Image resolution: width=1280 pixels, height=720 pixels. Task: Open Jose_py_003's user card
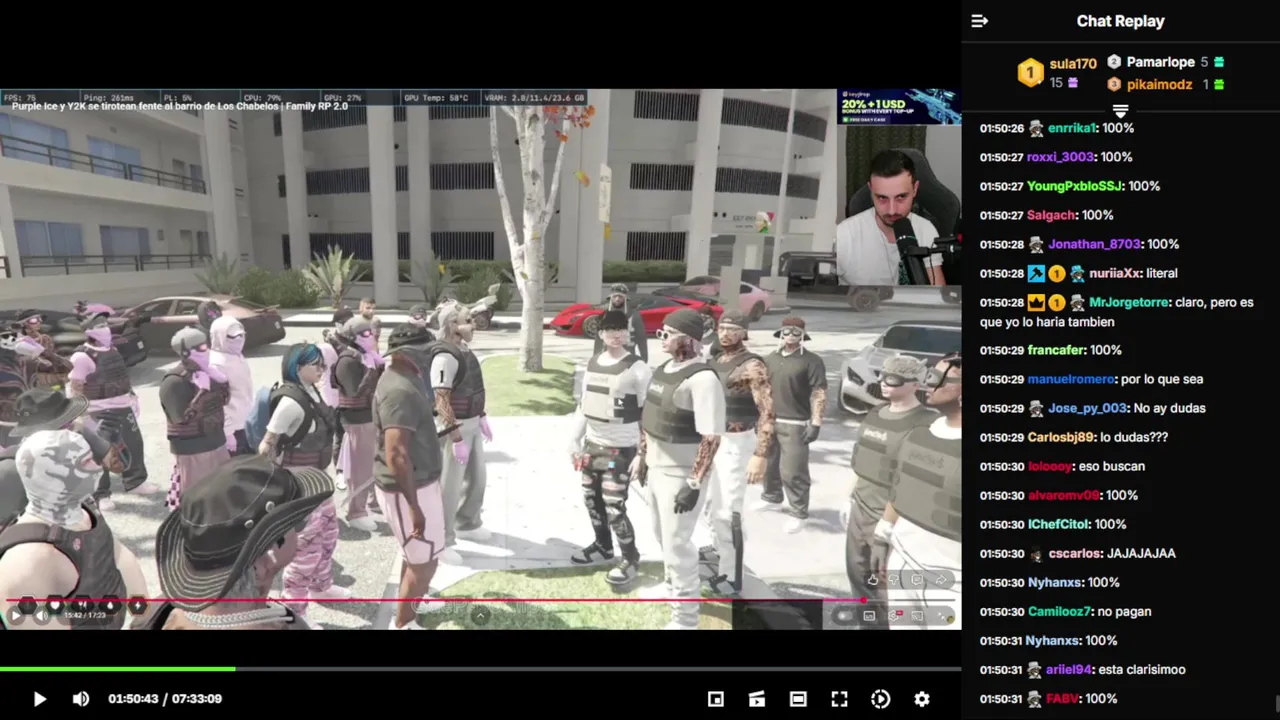pyautogui.click(x=1088, y=408)
